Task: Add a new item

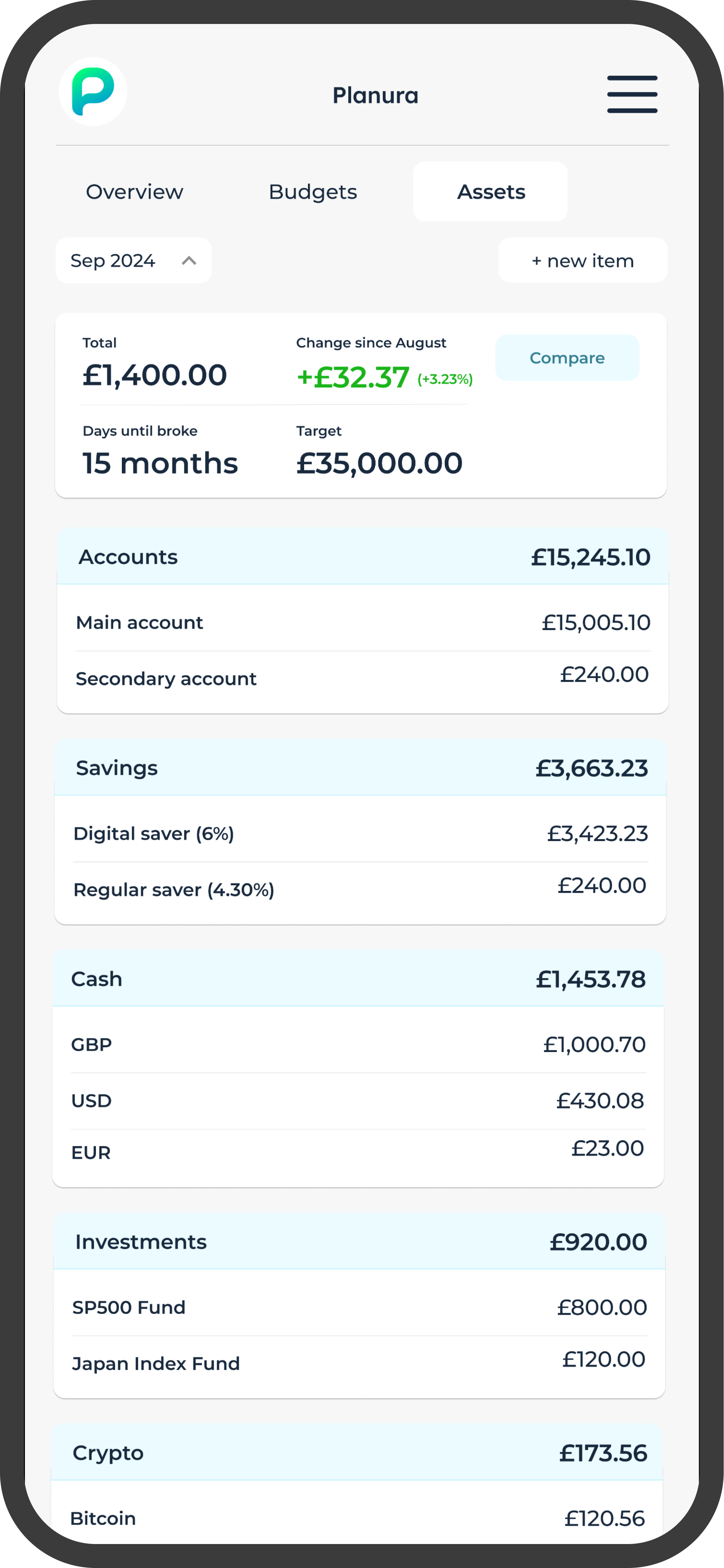Action: click(x=583, y=261)
